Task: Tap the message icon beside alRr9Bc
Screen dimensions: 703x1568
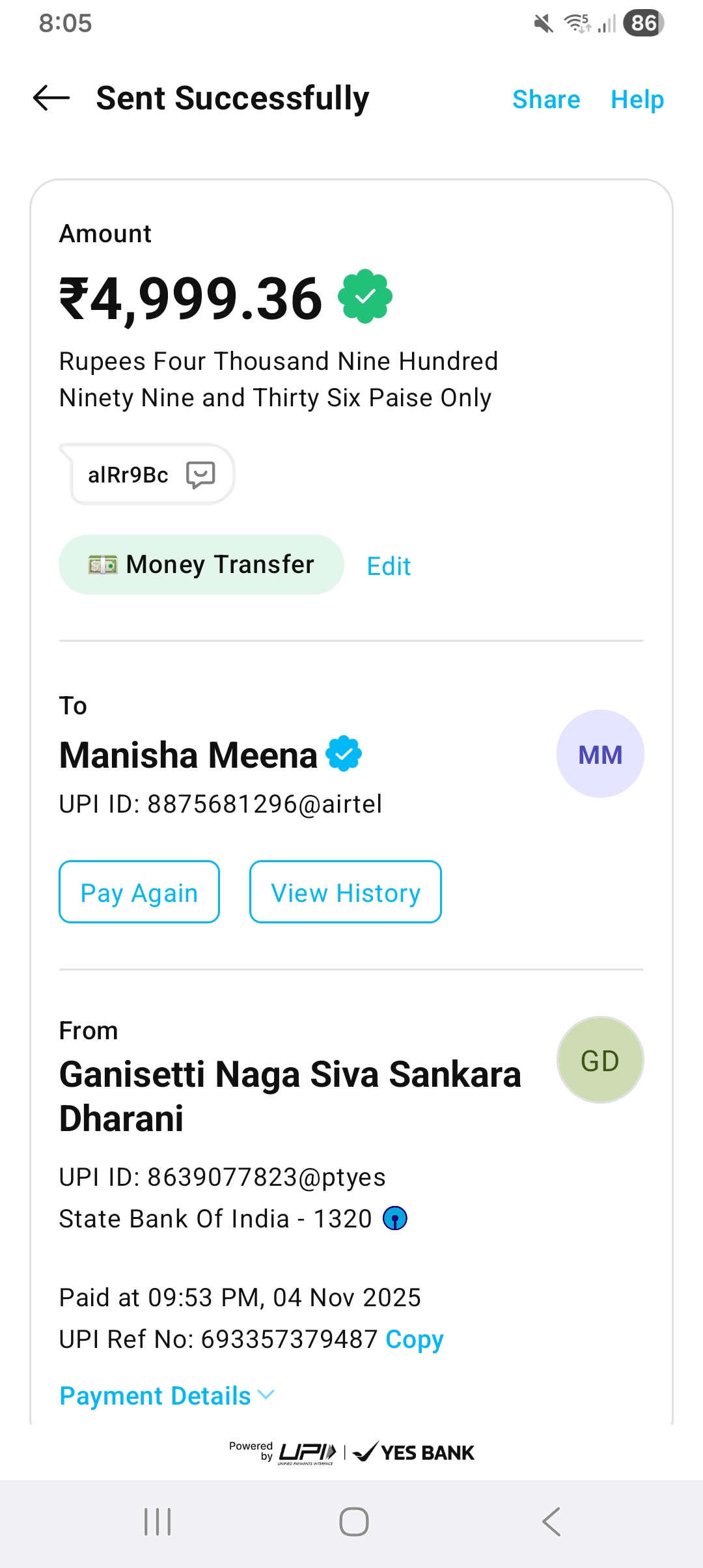Action: (x=200, y=475)
